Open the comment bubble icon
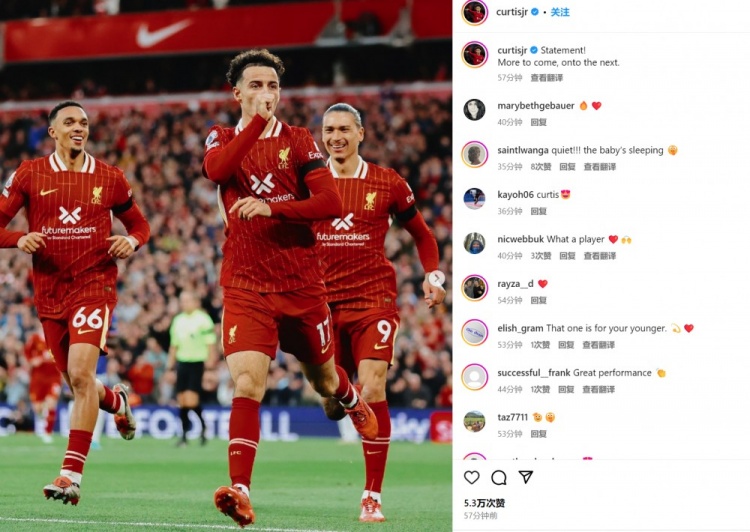This screenshot has width=750, height=532. pyautogui.click(x=499, y=477)
